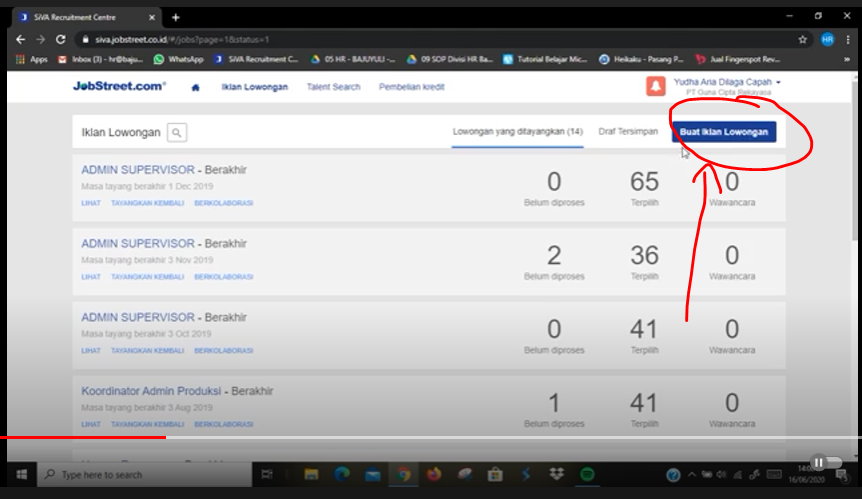Click the Chrome profile avatar icon
This screenshot has width=862, height=499.
pos(827,39)
